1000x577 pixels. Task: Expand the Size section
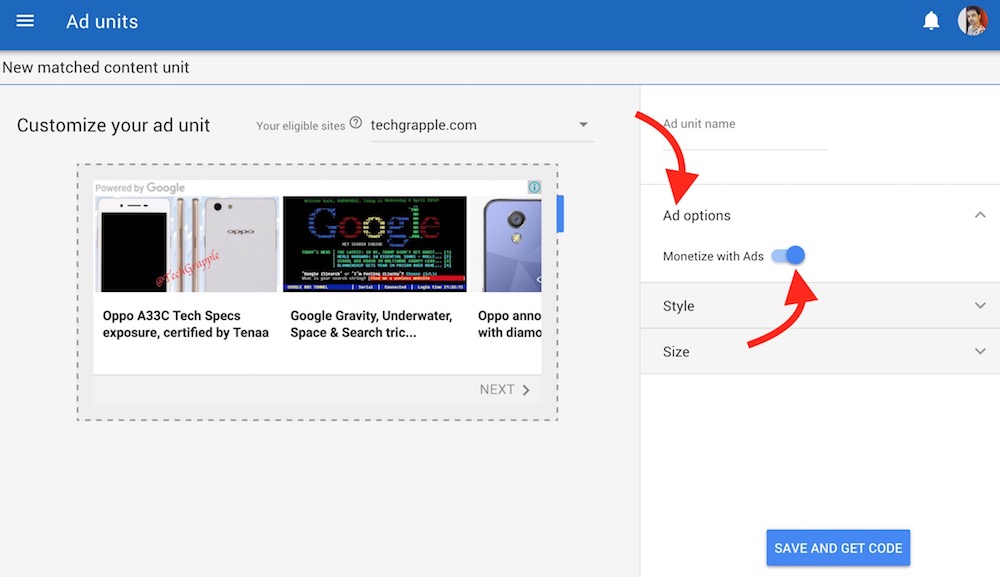[979, 352]
